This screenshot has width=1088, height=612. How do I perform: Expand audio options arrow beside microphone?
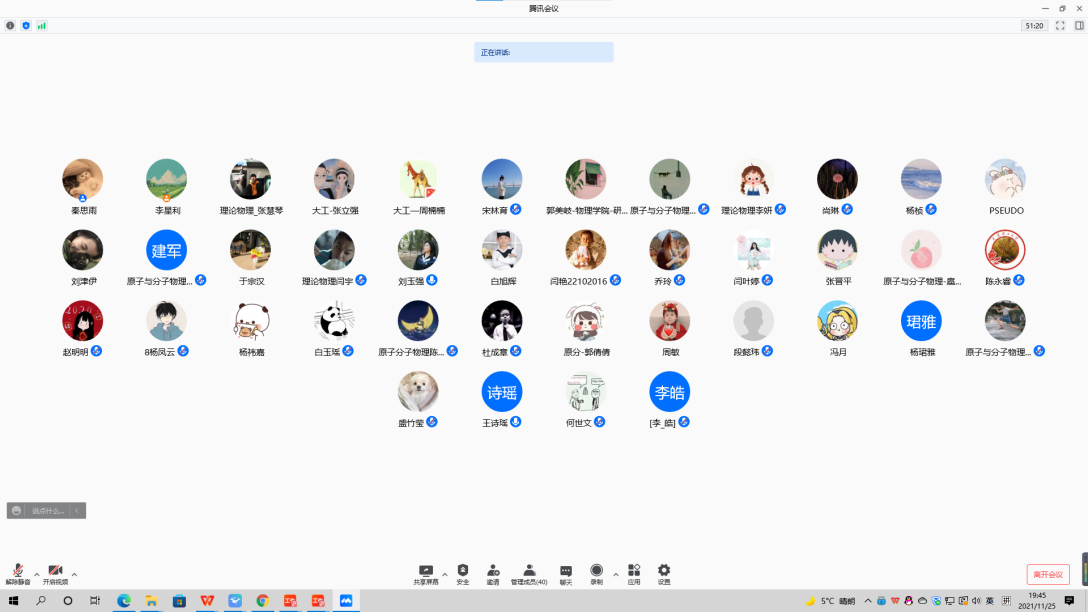point(37,574)
